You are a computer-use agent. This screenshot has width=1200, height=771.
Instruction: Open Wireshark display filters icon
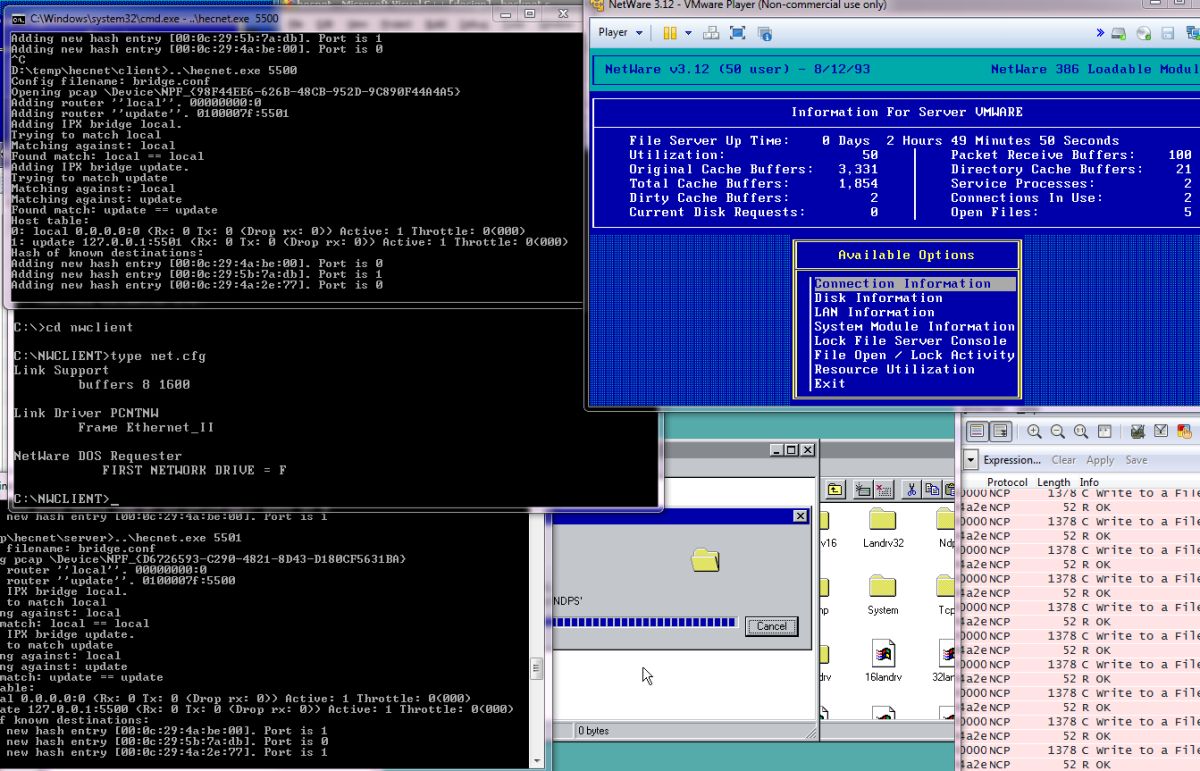tap(1161, 431)
